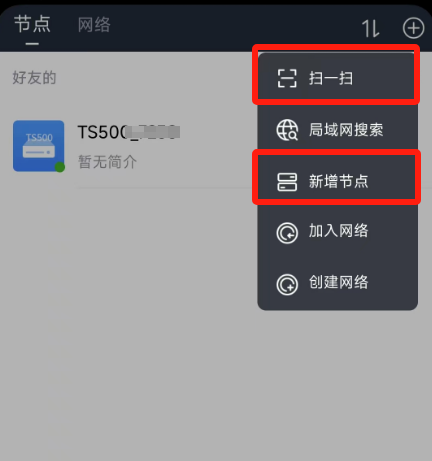
Task: Click the join network arrow icon
Action: (x=287, y=233)
